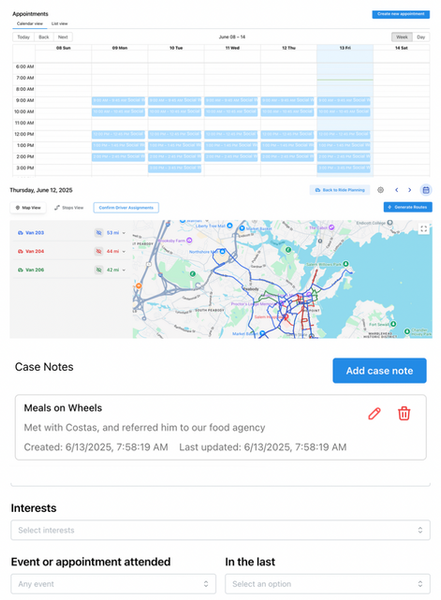Click Salem Willows Park map marker
This screenshot has height=600, width=441.
pyautogui.click(x=346, y=264)
